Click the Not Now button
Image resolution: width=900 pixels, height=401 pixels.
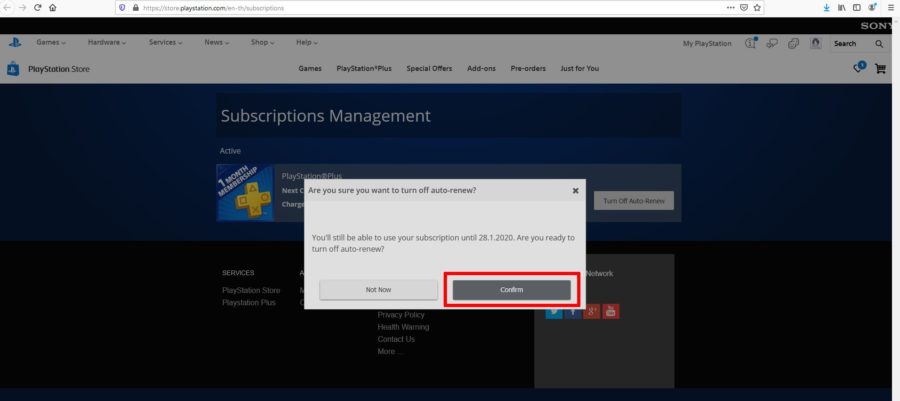click(378, 290)
